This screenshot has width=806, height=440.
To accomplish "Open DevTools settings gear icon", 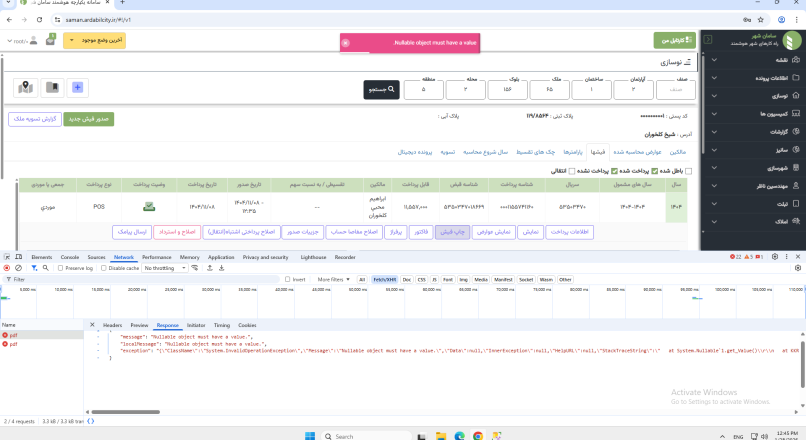I will 775,256.
